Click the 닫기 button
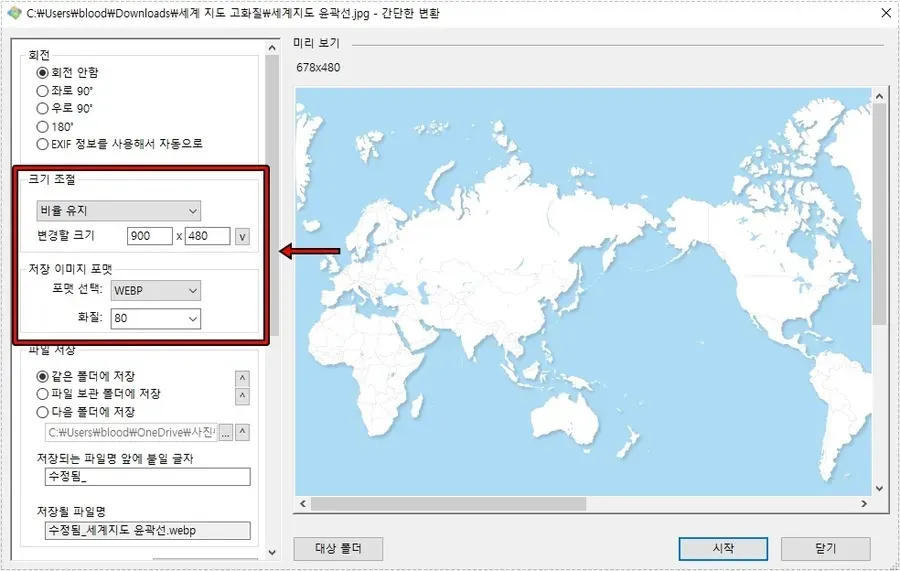 [825, 549]
